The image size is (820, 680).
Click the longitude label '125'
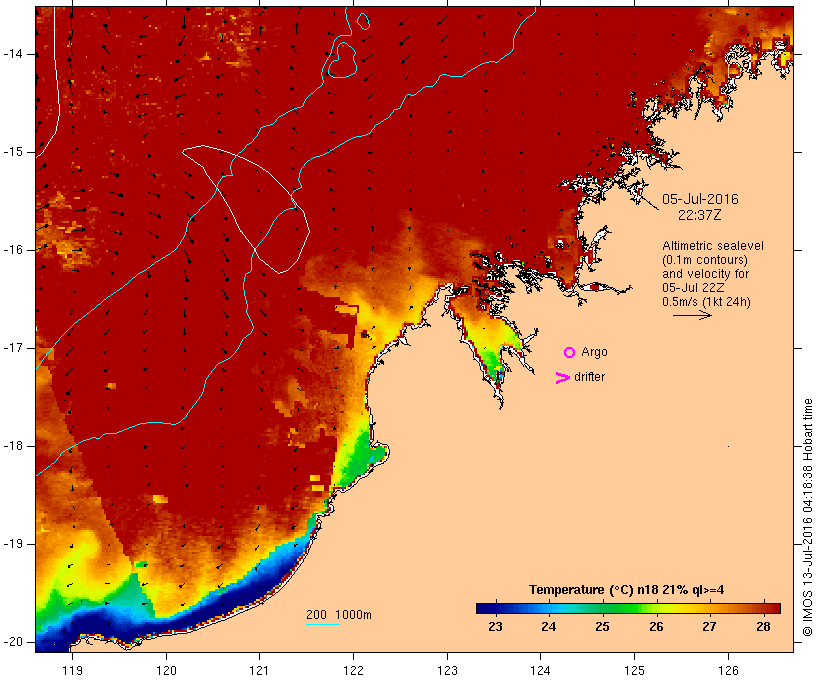635,670
